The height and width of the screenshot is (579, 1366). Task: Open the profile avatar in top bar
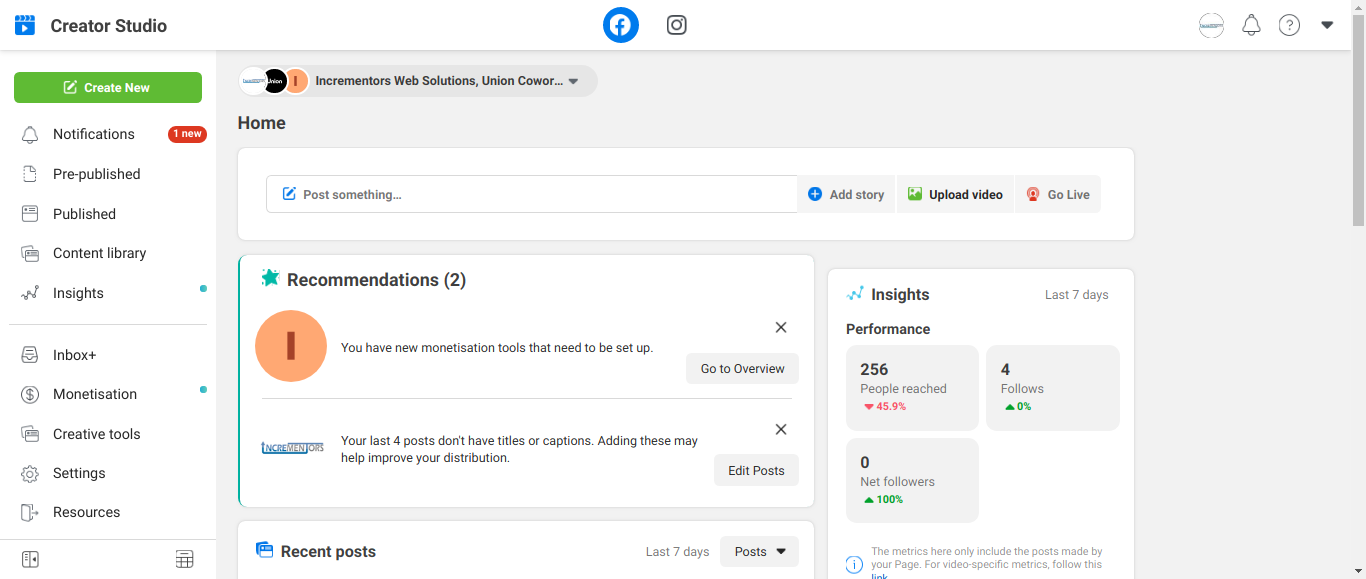point(1211,25)
